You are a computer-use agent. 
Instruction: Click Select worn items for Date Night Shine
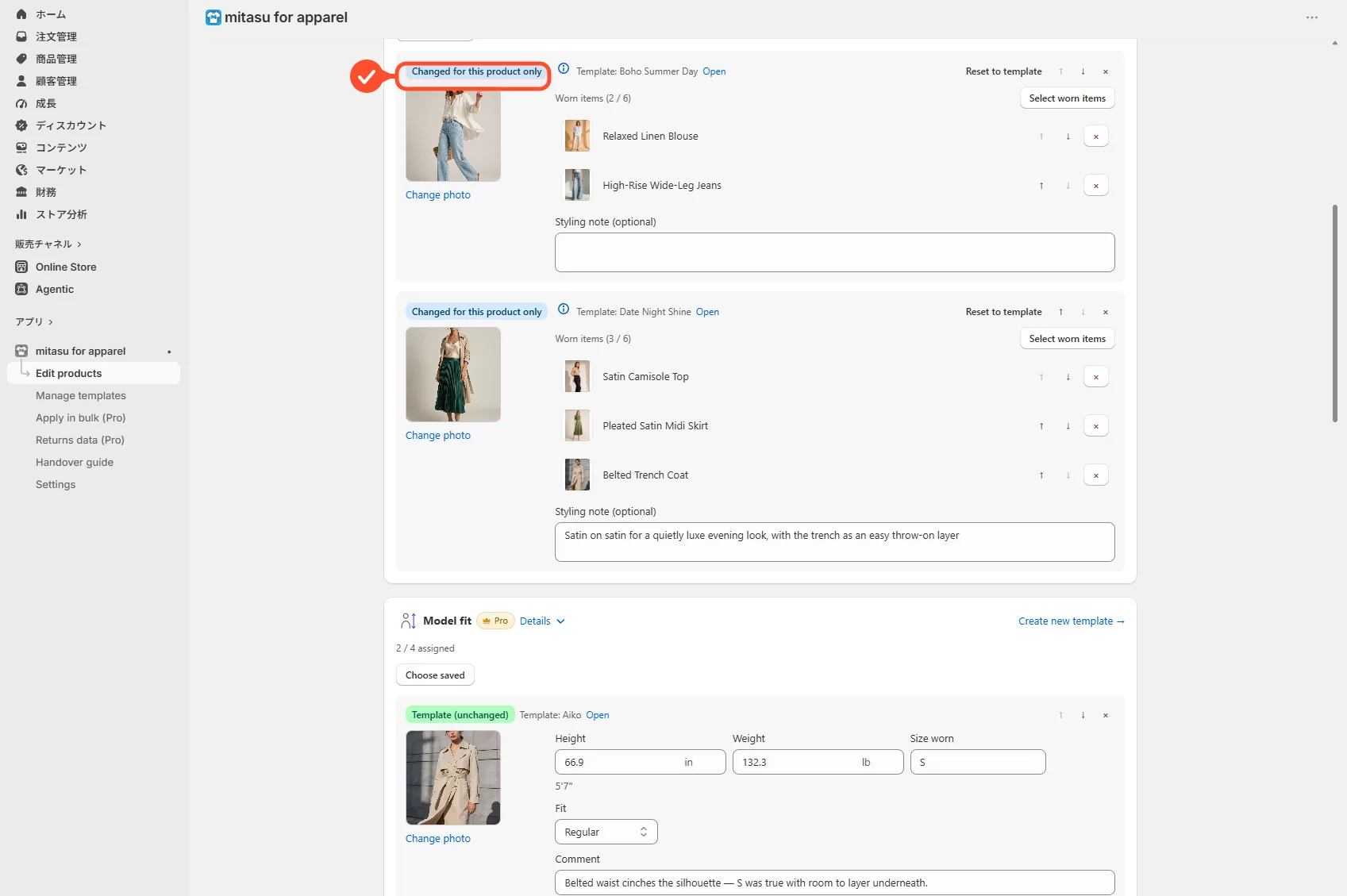point(1068,339)
